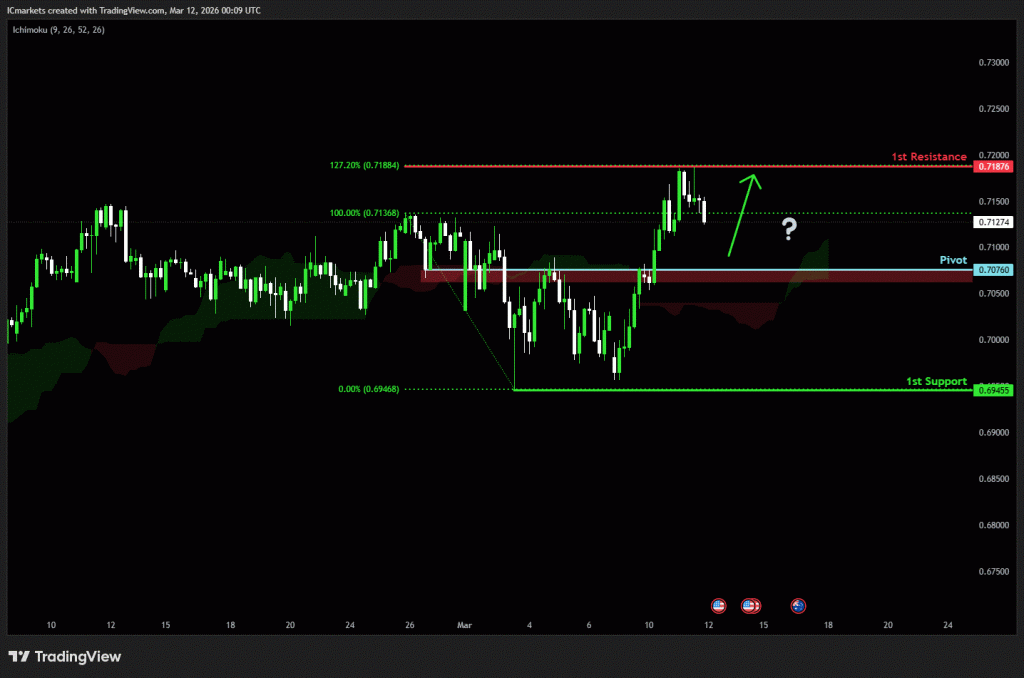
Task: Click the 1st Support label
Action: click(936, 381)
